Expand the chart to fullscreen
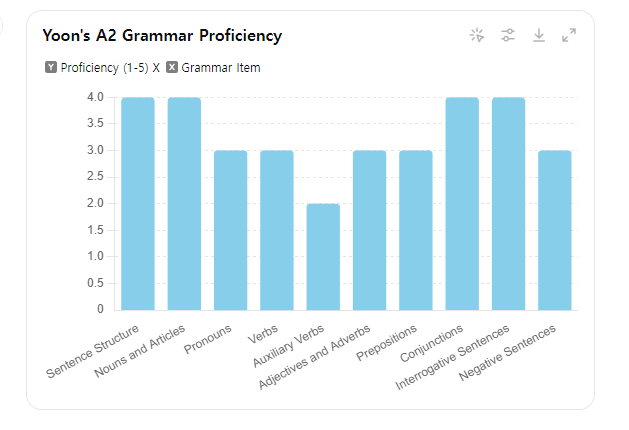The image size is (629, 430). pyautogui.click(x=569, y=36)
